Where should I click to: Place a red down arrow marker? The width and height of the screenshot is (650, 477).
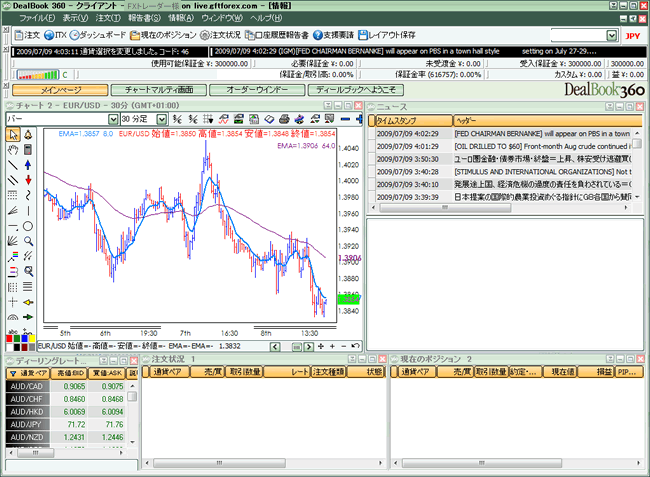pyautogui.click(x=28, y=180)
